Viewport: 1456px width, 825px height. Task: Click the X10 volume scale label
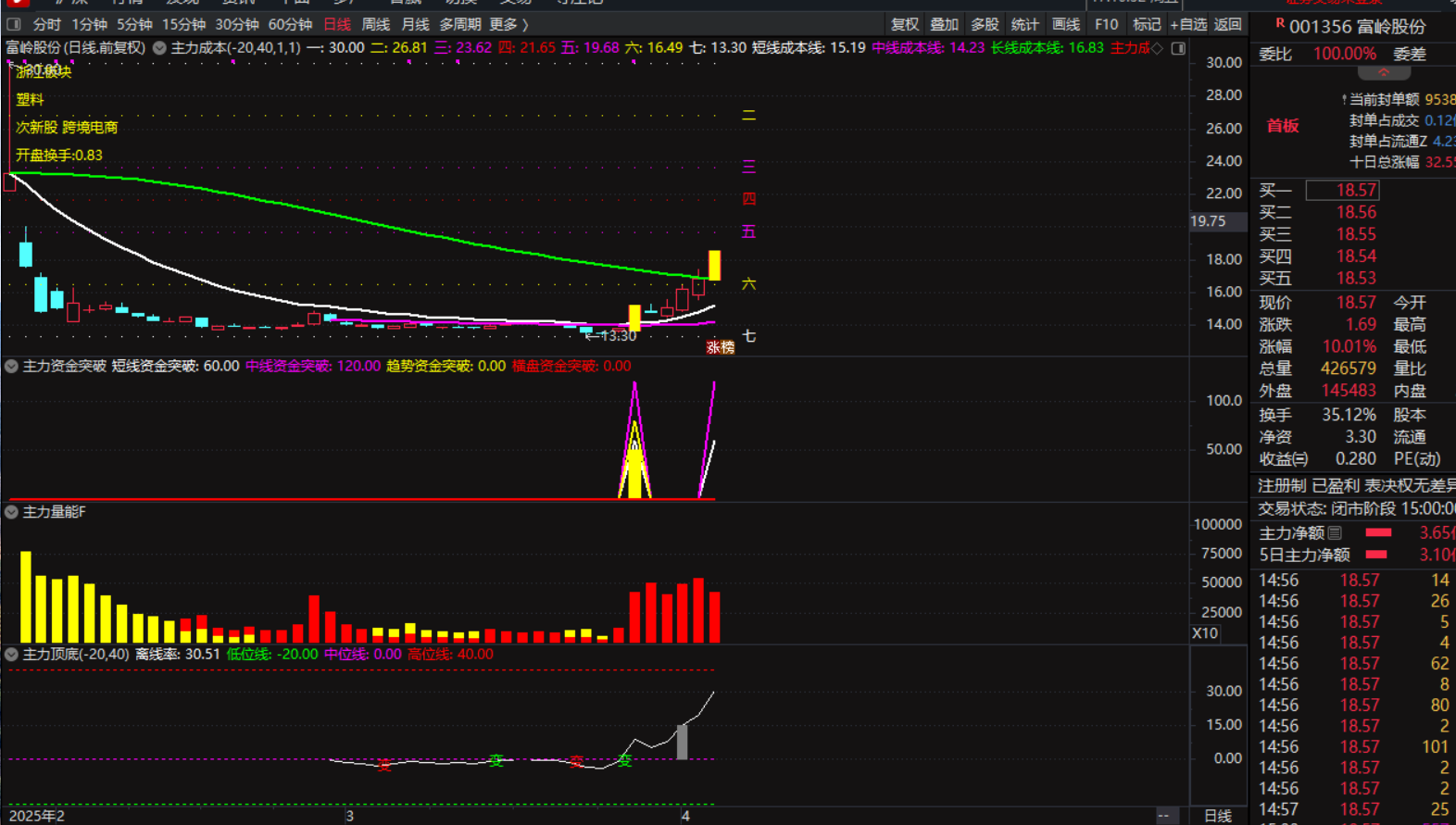pos(1204,633)
